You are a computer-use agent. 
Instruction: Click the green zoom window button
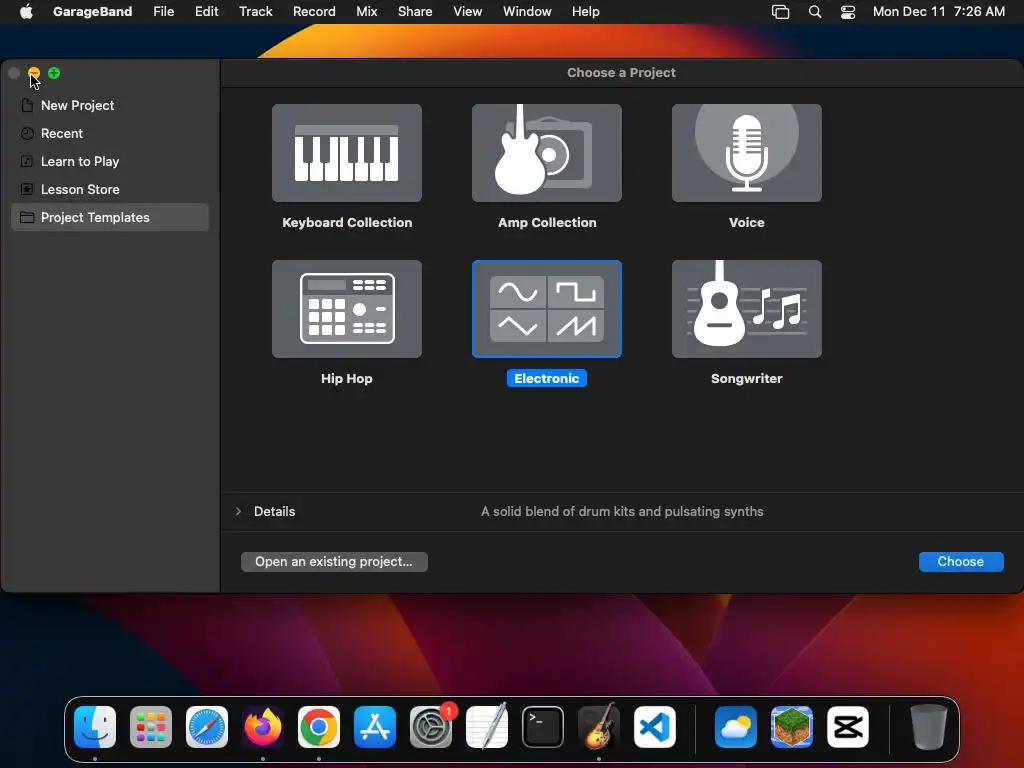click(x=54, y=73)
